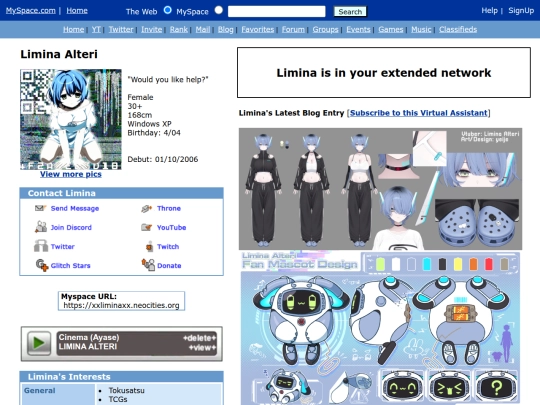Click Send Message link
Image resolution: width=540 pixels, height=405 pixels.
click(75, 208)
